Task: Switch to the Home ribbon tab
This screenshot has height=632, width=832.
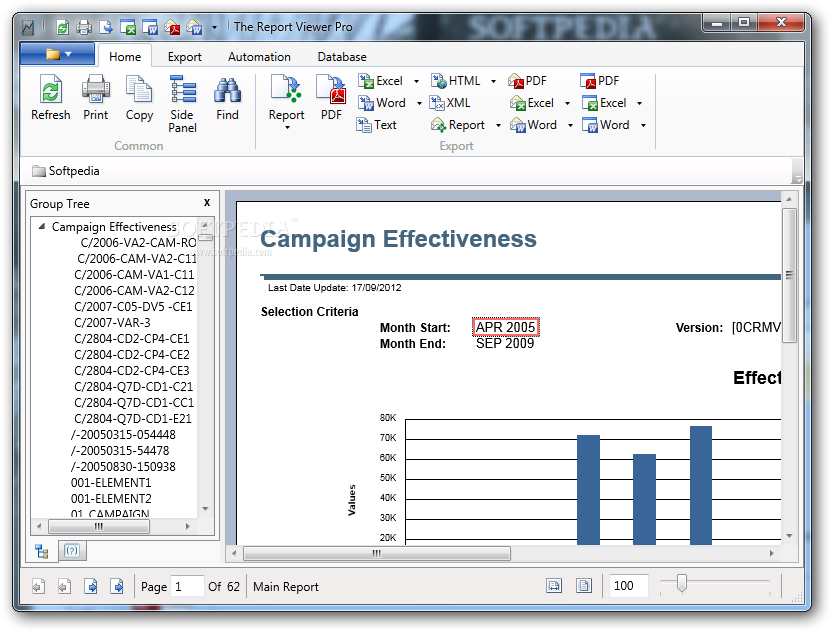Action: (x=125, y=57)
